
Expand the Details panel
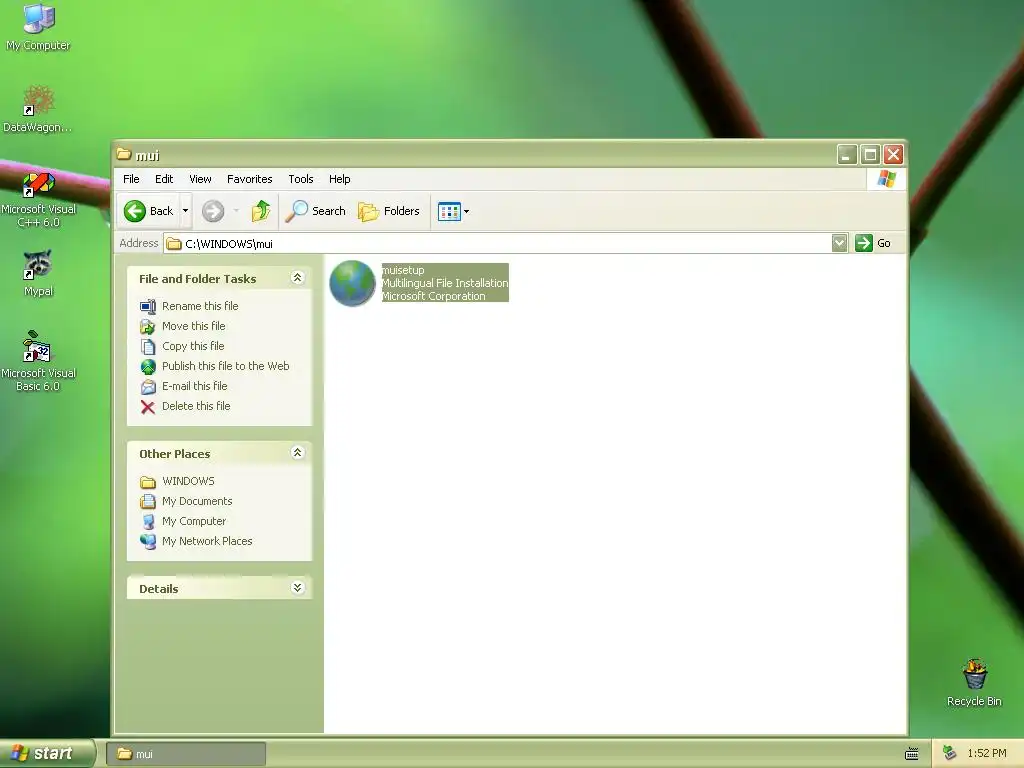click(297, 588)
